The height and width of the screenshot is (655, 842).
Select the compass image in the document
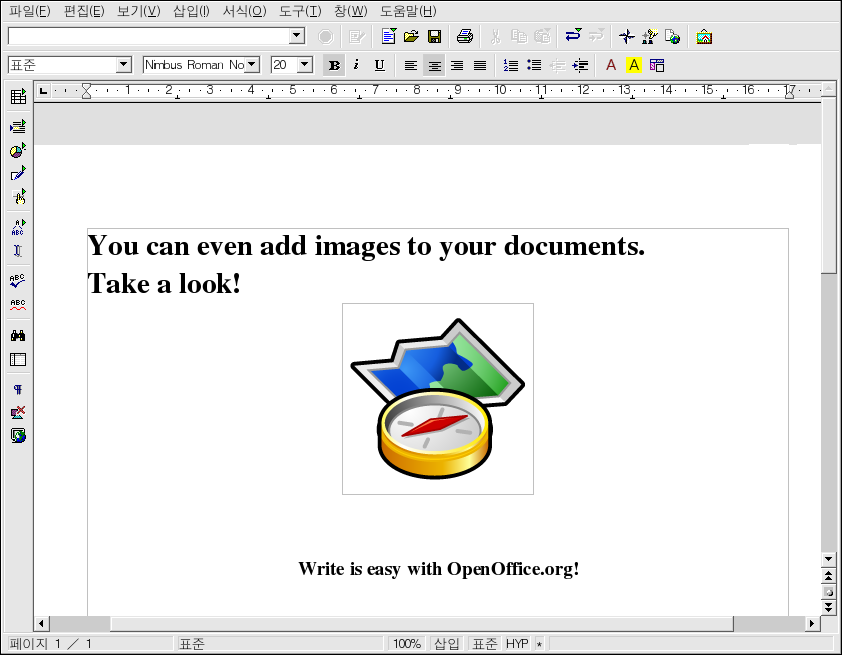click(x=438, y=399)
